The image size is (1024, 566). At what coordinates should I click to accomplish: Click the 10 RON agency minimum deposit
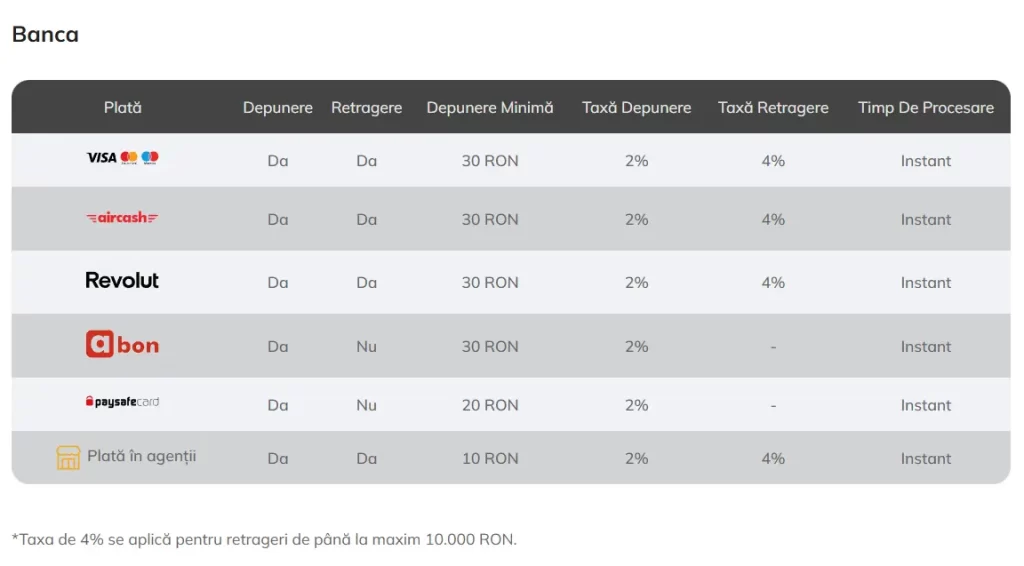[x=490, y=459]
